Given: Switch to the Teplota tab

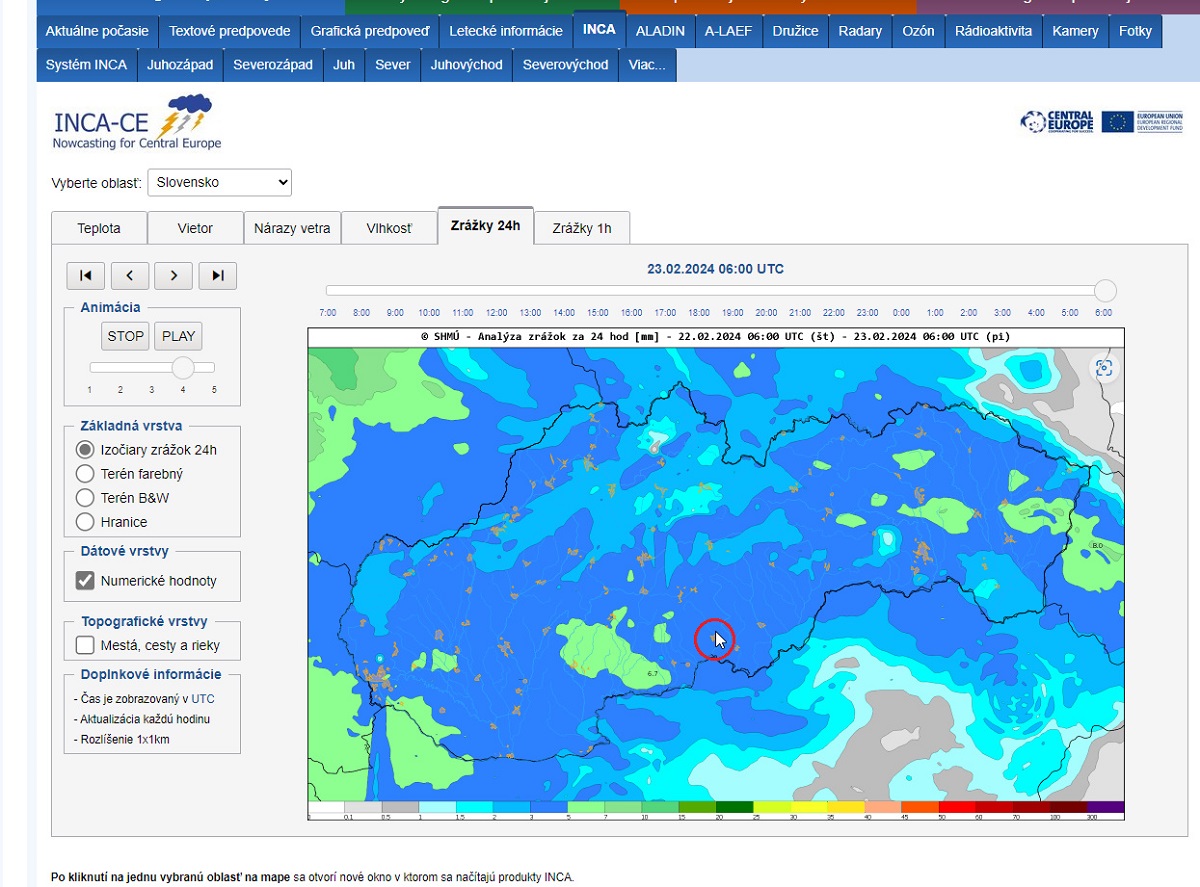Looking at the screenshot, I should [x=99, y=228].
